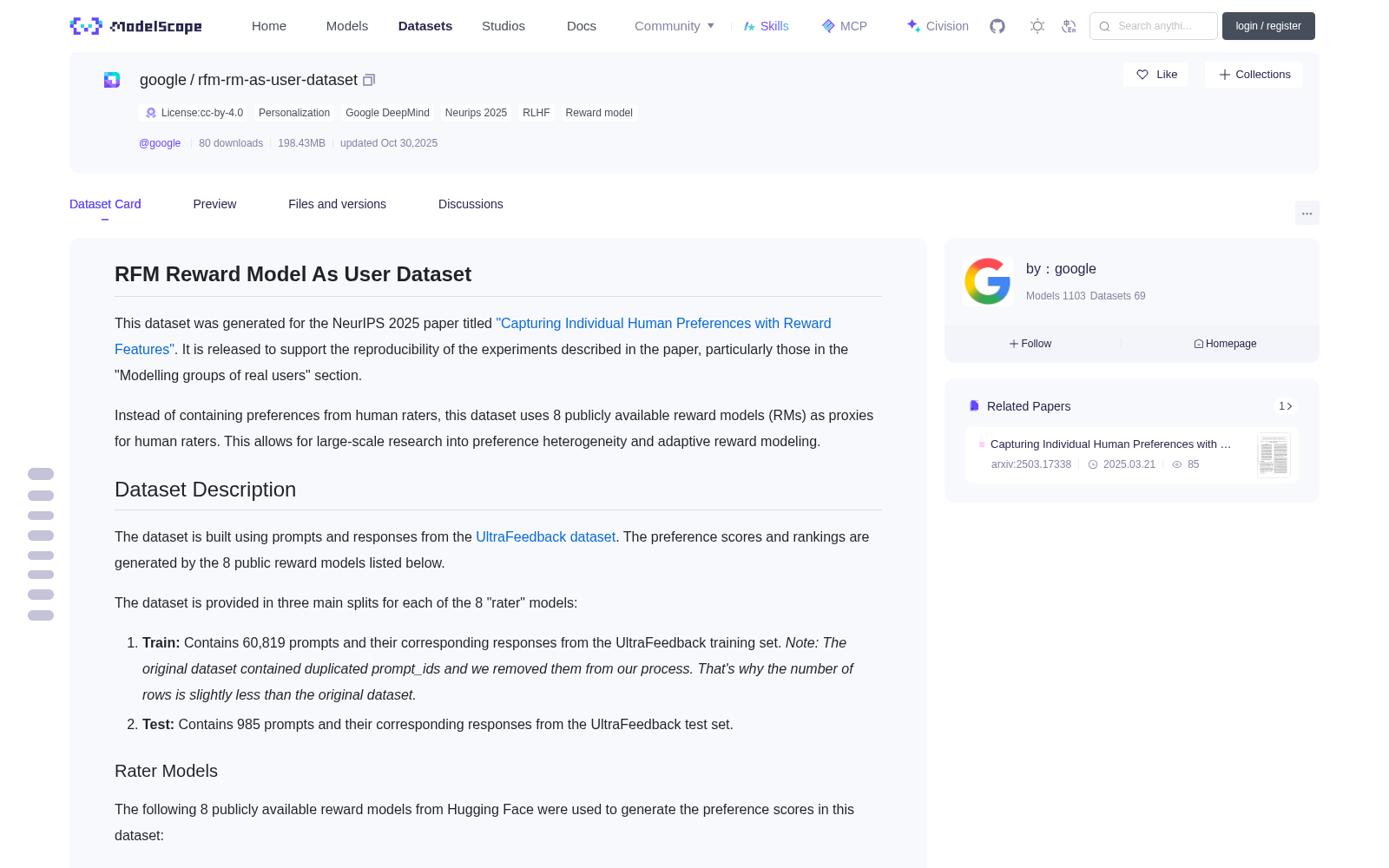Open the UltraFeedback dataset link
1389x868 pixels.
click(545, 536)
